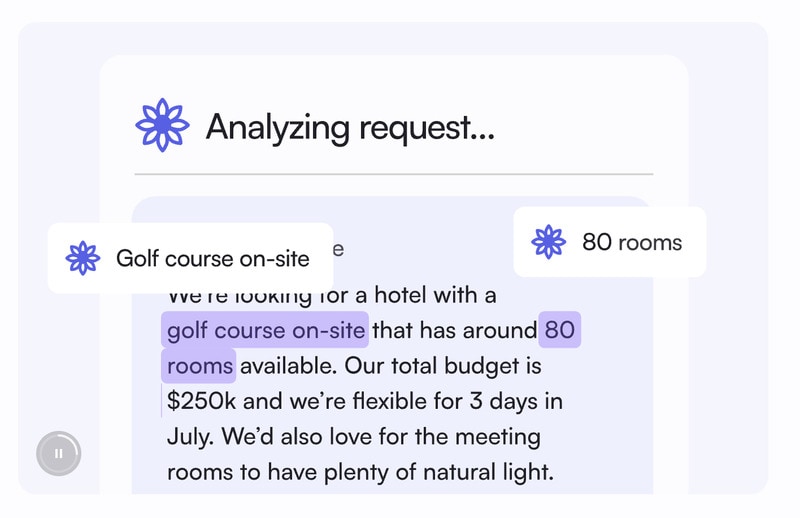Click the flower icon in 80 rooms chip
The image size is (800, 518).
click(x=549, y=242)
